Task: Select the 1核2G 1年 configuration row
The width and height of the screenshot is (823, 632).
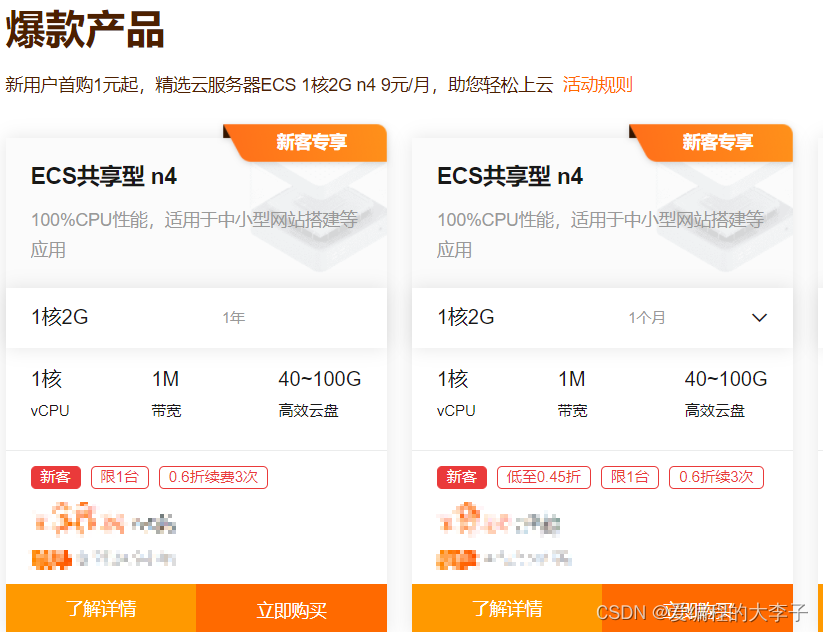Action: (x=196, y=318)
